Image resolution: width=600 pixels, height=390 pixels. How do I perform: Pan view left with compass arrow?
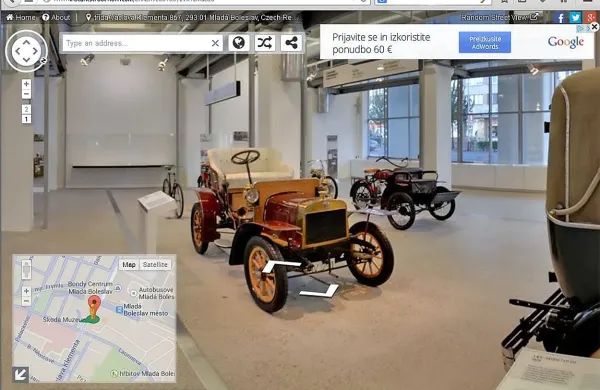(17, 51)
